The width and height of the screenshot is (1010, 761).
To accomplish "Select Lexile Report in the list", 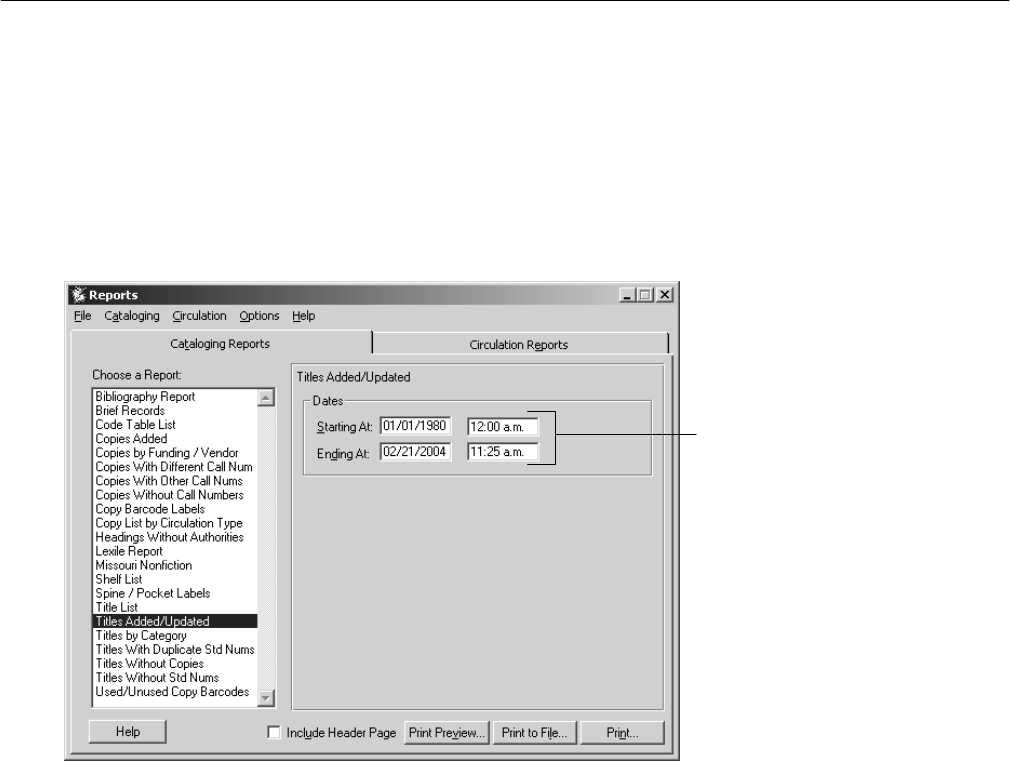I will point(175,552).
